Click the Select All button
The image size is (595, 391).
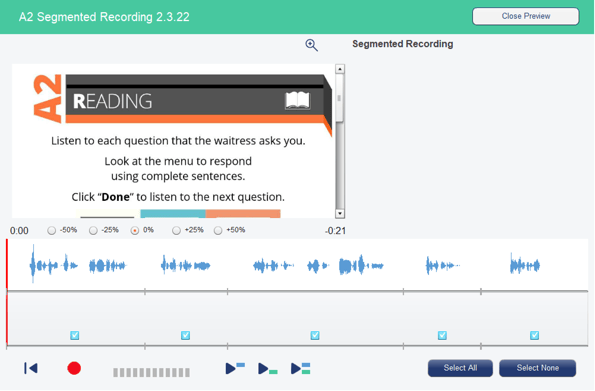click(460, 368)
